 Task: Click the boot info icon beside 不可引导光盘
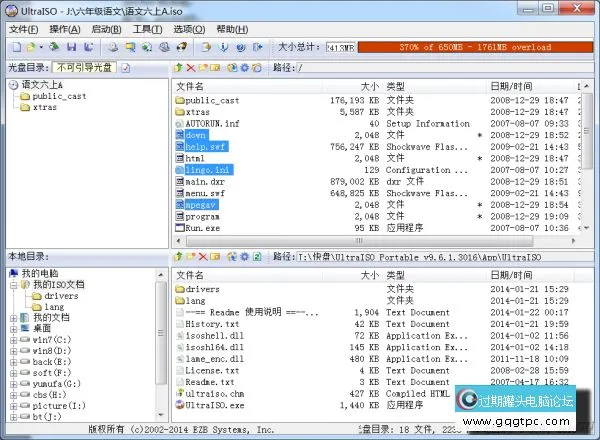click(x=126, y=68)
